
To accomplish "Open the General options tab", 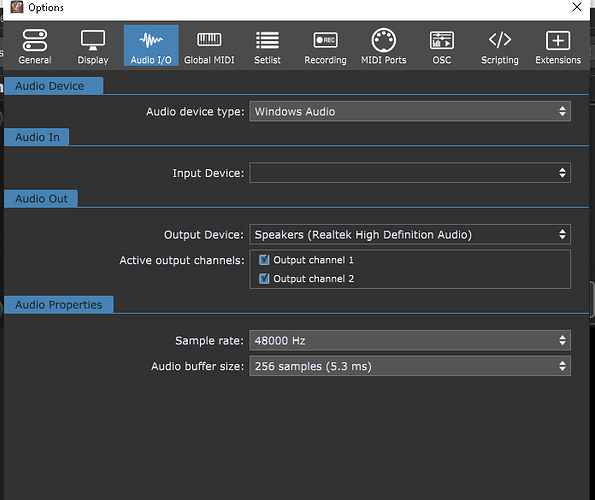I will pyautogui.click(x=35, y=46).
